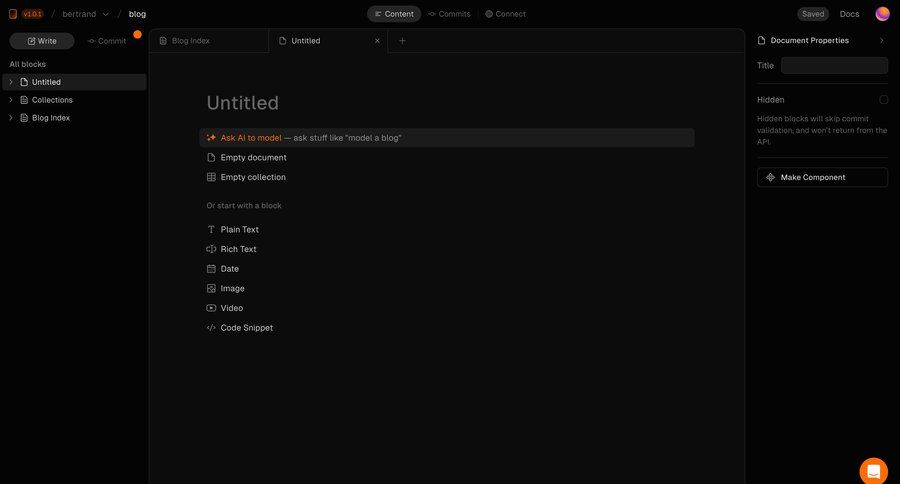
Task: Add a new tab with plus icon
Action: coord(402,41)
